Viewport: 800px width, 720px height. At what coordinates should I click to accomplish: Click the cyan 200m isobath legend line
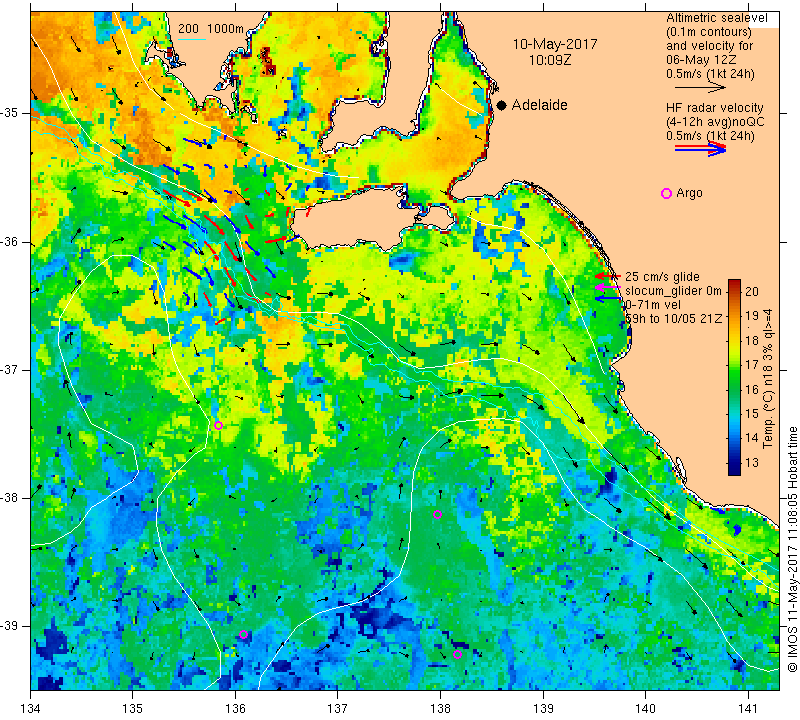[x=192, y=39]
